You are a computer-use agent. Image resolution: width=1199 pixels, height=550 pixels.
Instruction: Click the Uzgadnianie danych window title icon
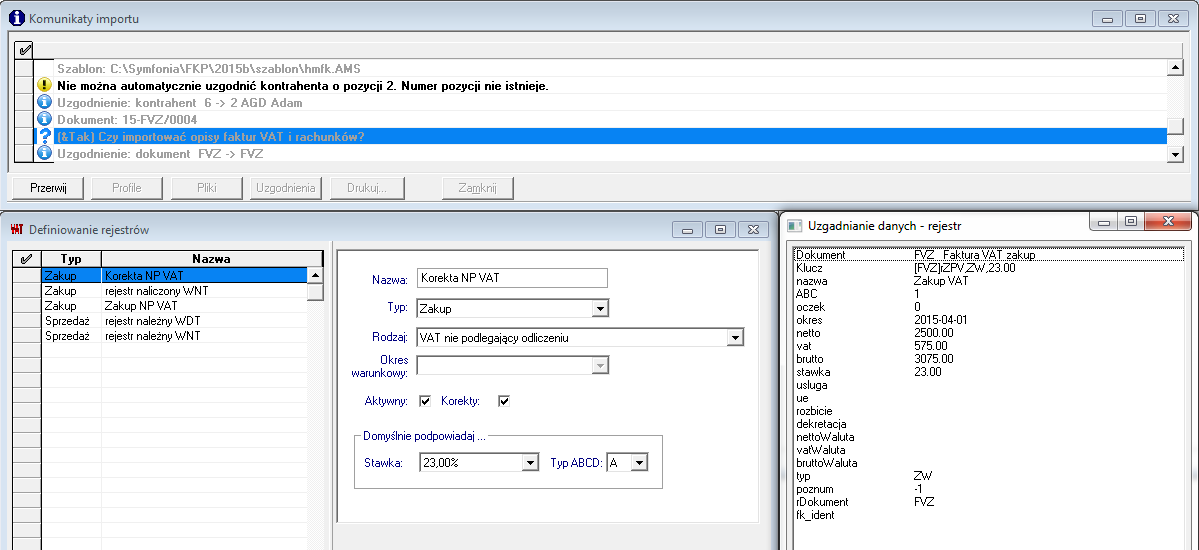[795, 225]
